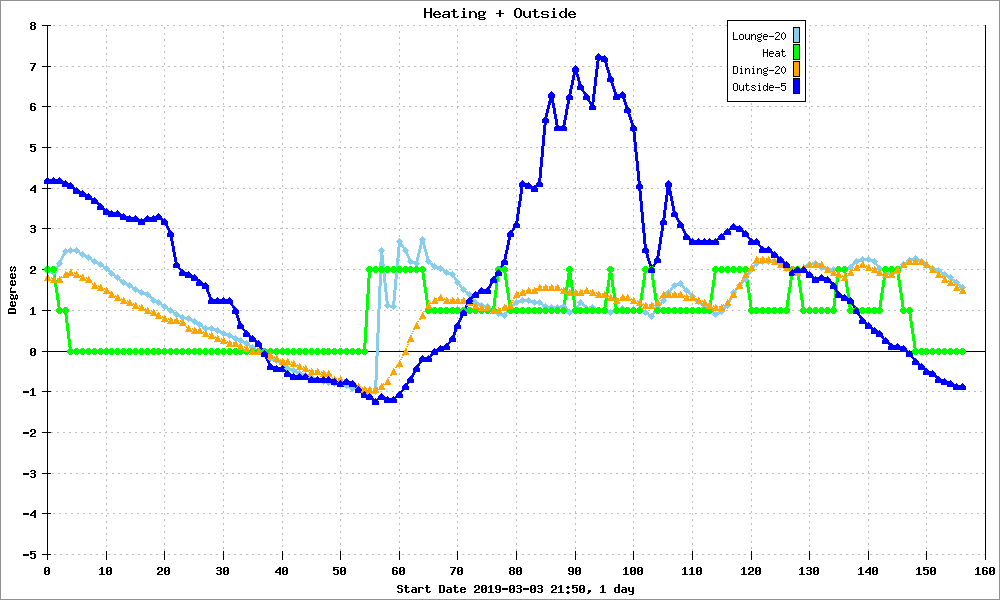Click the x-axis tick label 130
1000x600 pixels.
[809, 571]
